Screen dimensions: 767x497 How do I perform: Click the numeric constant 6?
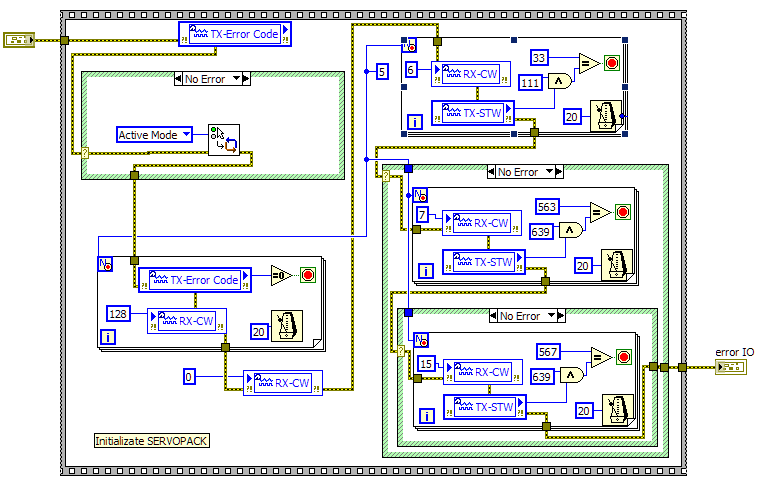tap(411, 70)
